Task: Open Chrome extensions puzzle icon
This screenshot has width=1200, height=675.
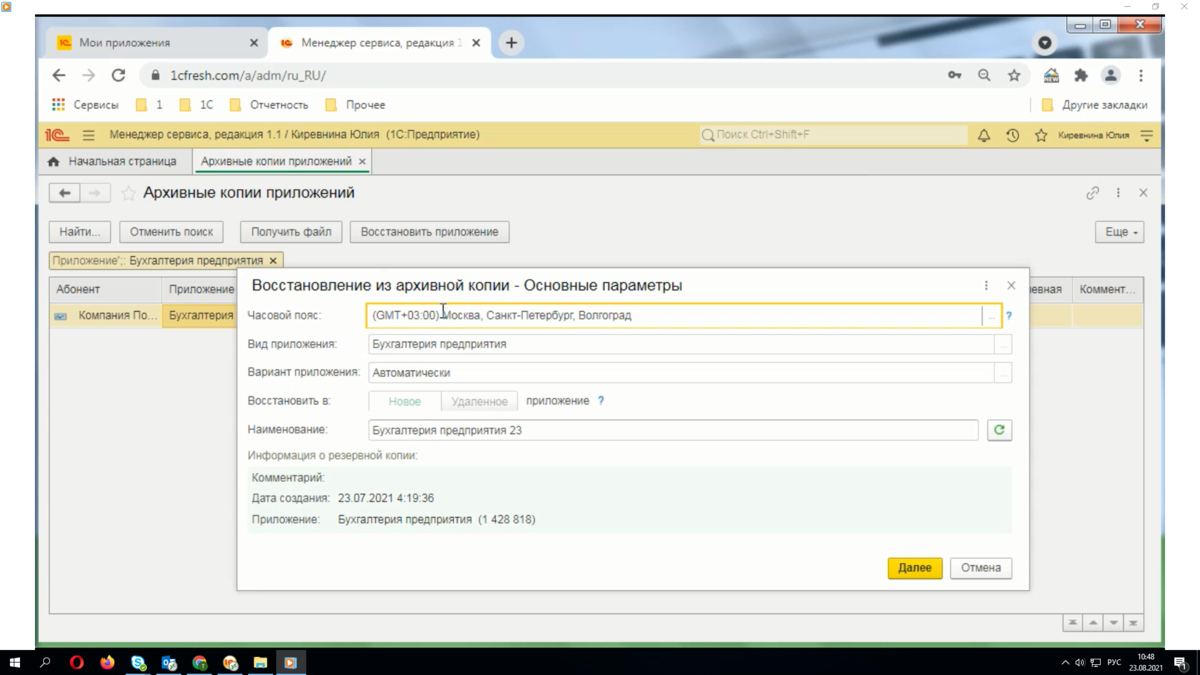Action: click(x=1081, y=75)
